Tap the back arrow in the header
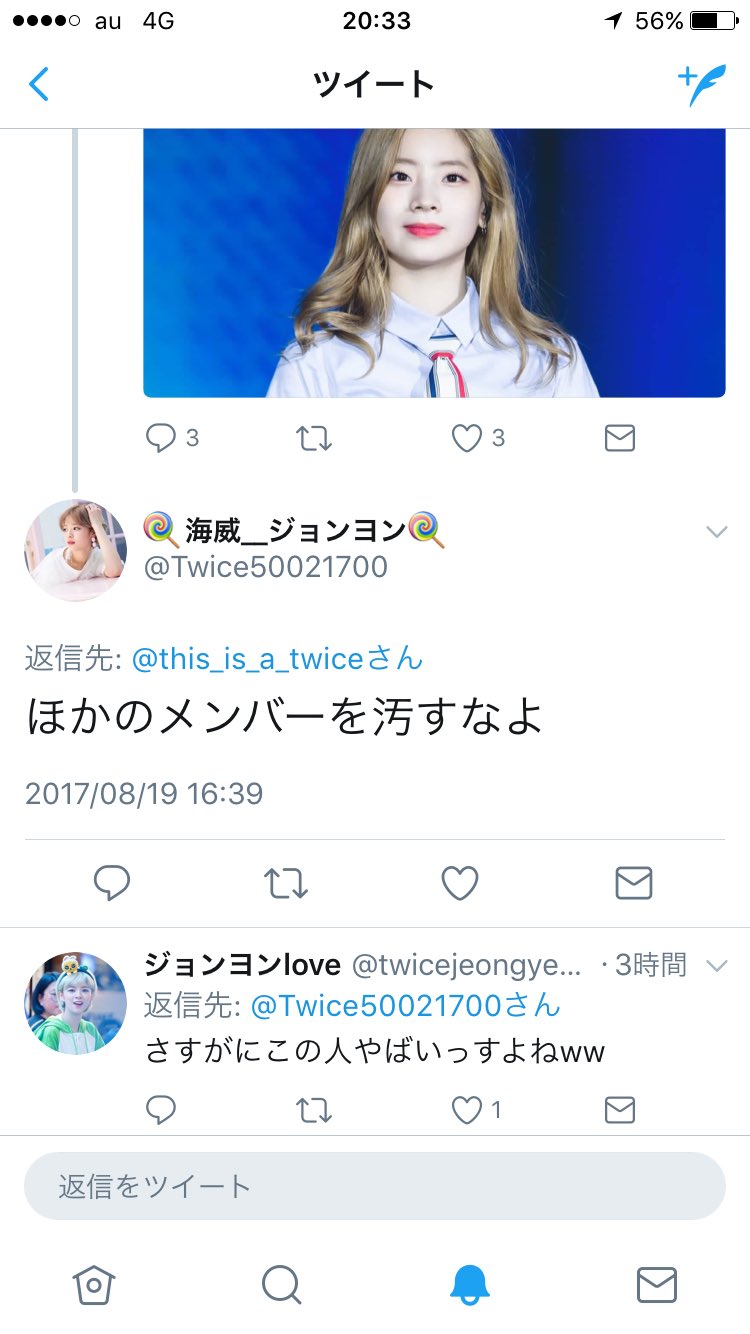The width and height of the screenshot is (750, 1334). click(38, 84)
